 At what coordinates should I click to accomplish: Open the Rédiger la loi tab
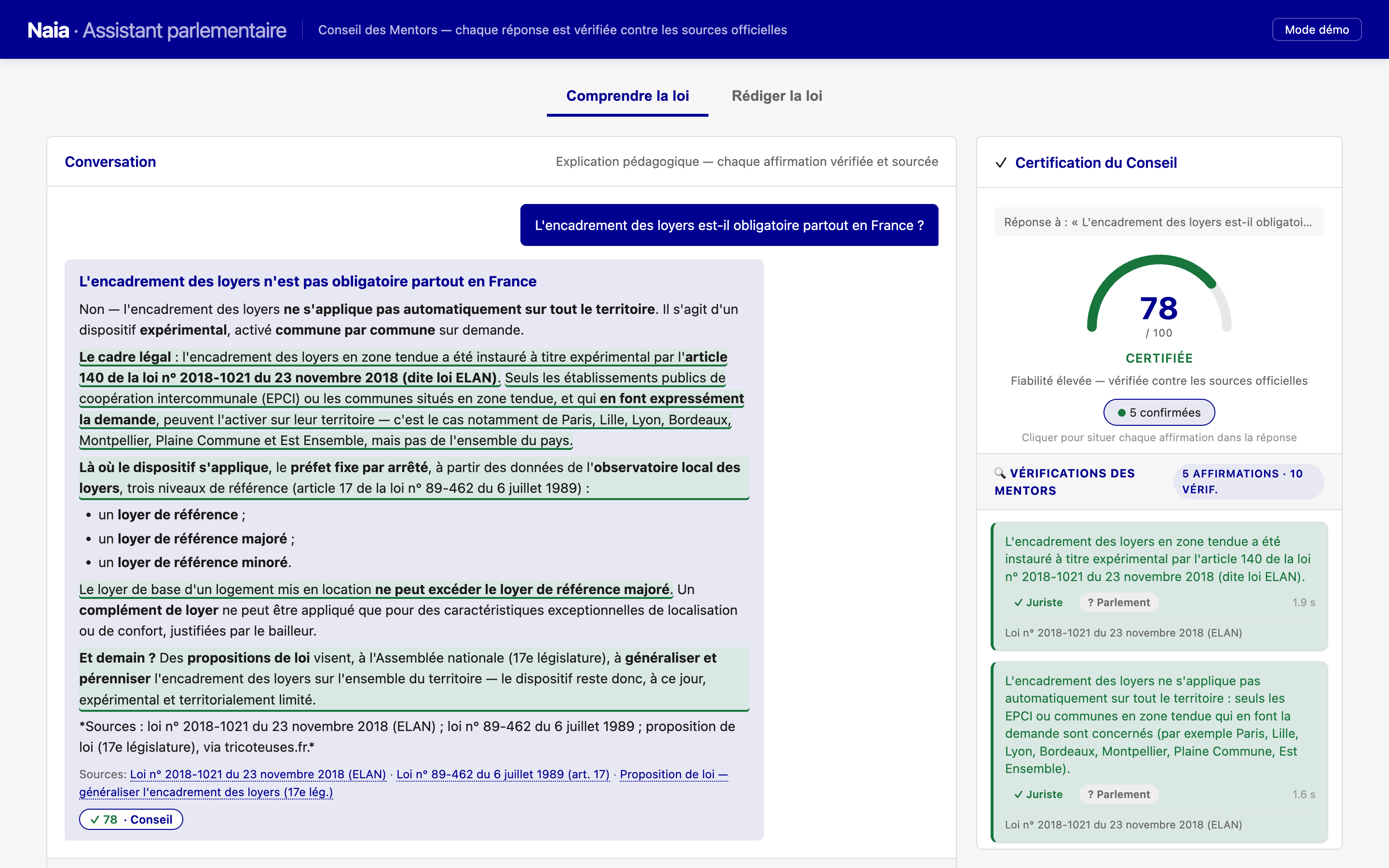pyautogui.click(x=776, y=96)
